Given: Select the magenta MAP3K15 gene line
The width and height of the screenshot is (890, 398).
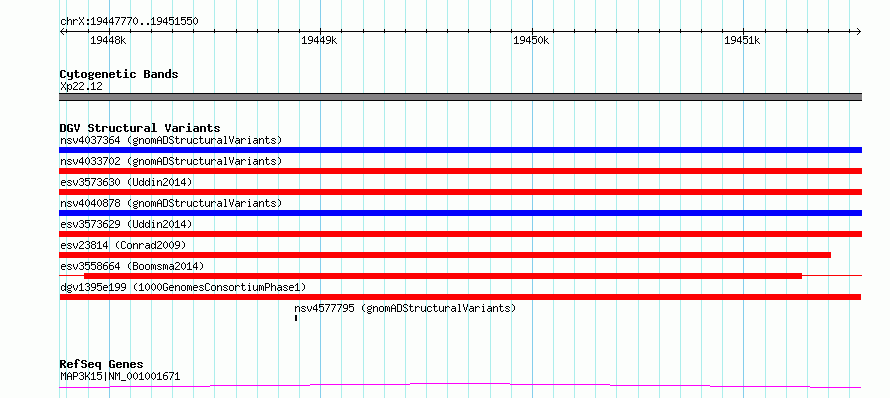Looking at the screenshot, I should (x=460, y=386).
